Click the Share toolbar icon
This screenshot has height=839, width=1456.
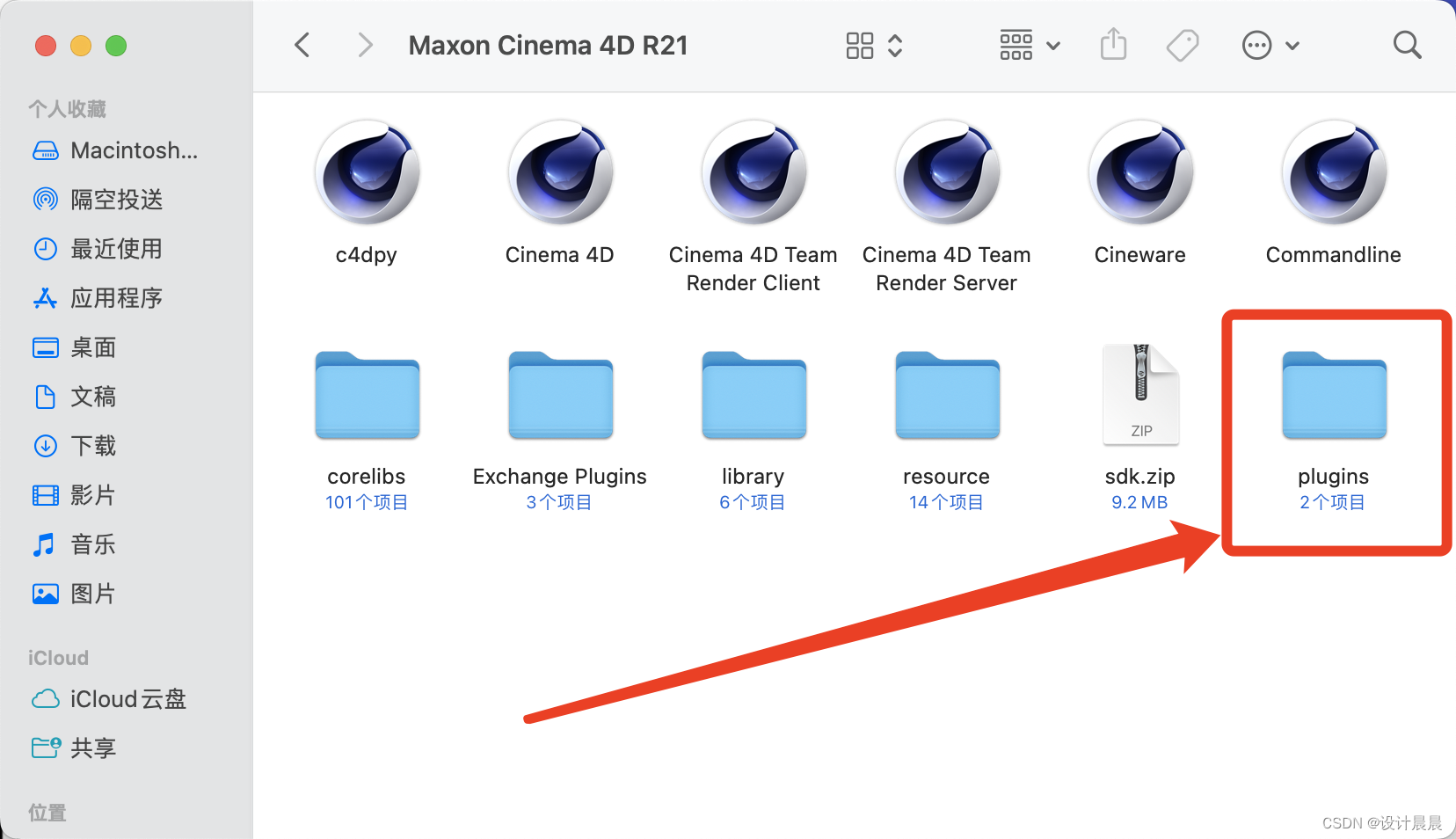point(1113,44)
